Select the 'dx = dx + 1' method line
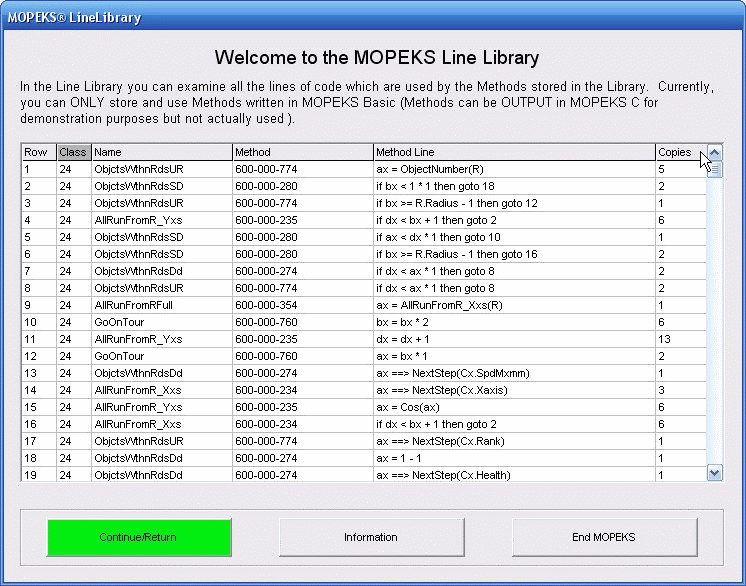Image resolution: width=746 pixels, height=586 pixels. (x=514, y=340)
